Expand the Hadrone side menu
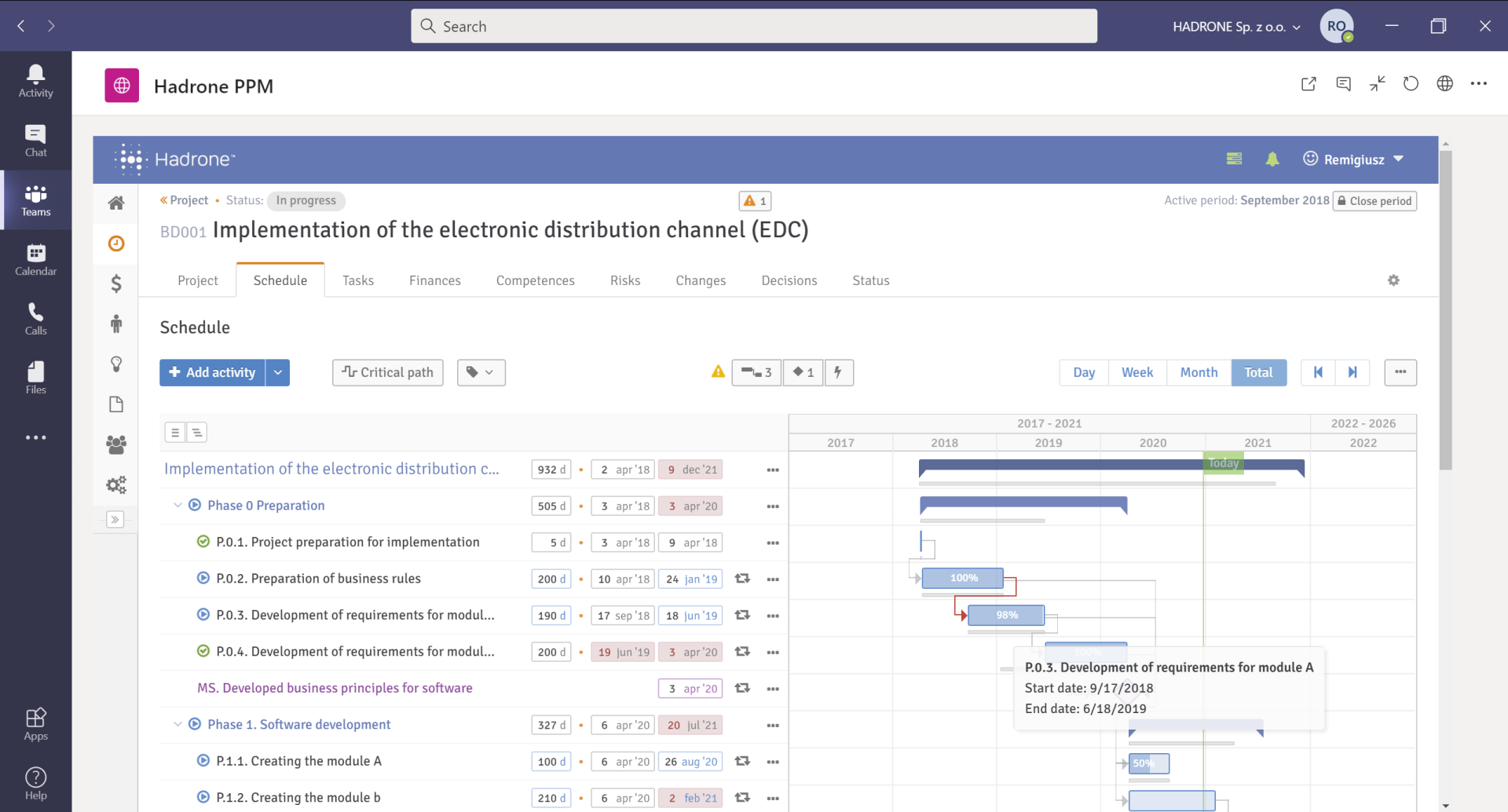Image resolution: width=1508 pixels, height=812 pixels. coord(115,519)
